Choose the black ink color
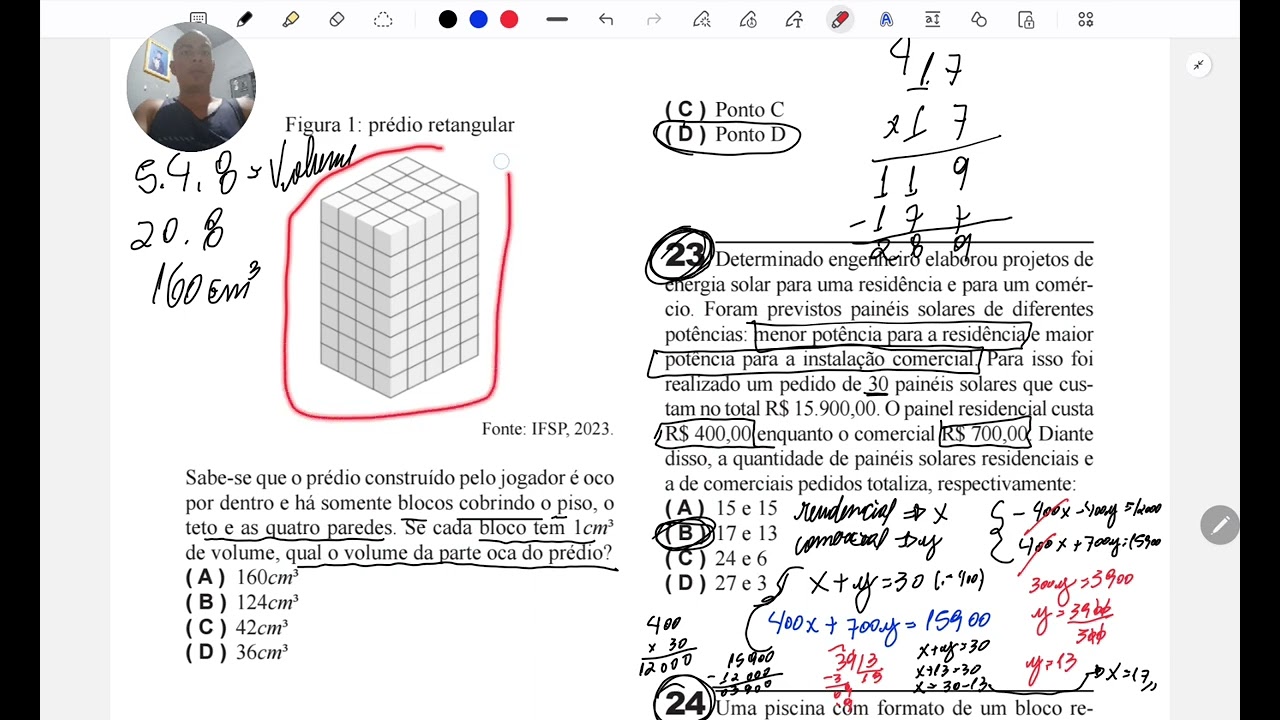This screenshot has width=1280, height=720. point(448,19)
